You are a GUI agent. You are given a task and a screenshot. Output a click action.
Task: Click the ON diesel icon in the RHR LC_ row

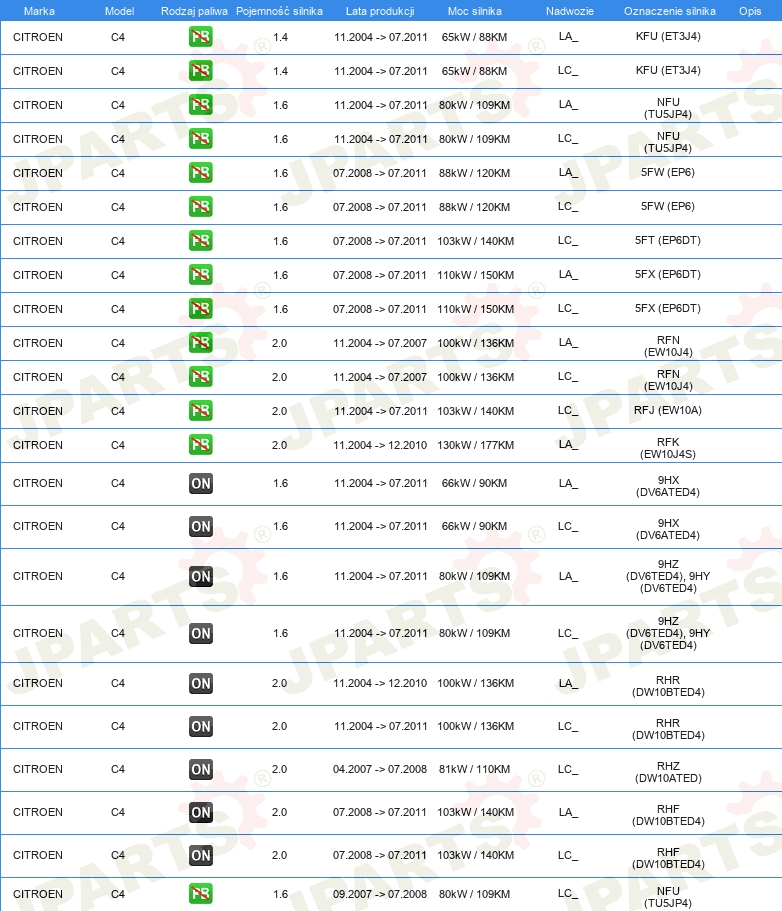pyautogui.click(x=200, y=726)
